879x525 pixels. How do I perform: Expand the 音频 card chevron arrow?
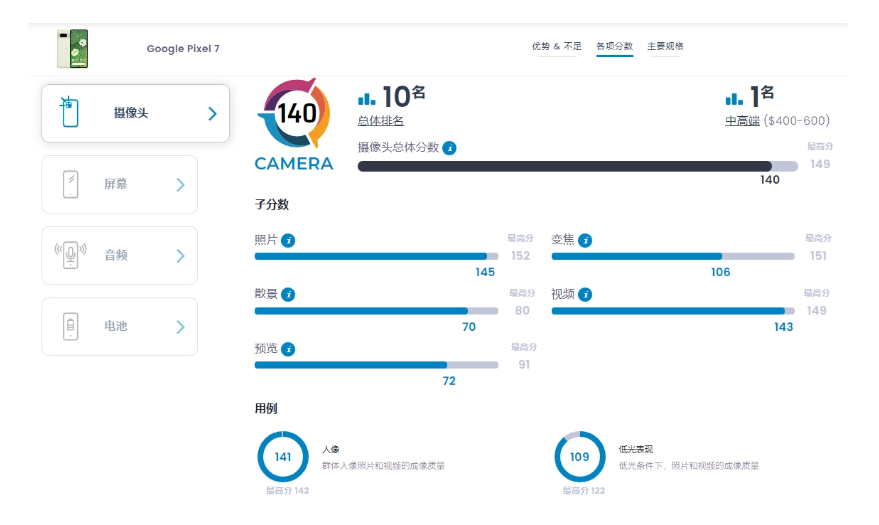pos(181,256)
